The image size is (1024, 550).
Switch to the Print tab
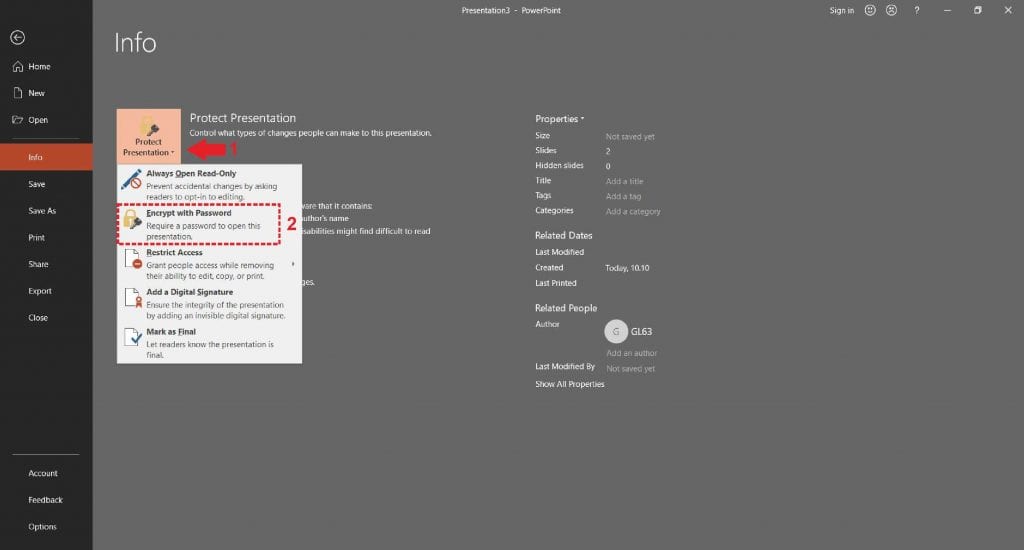point(46,238)
